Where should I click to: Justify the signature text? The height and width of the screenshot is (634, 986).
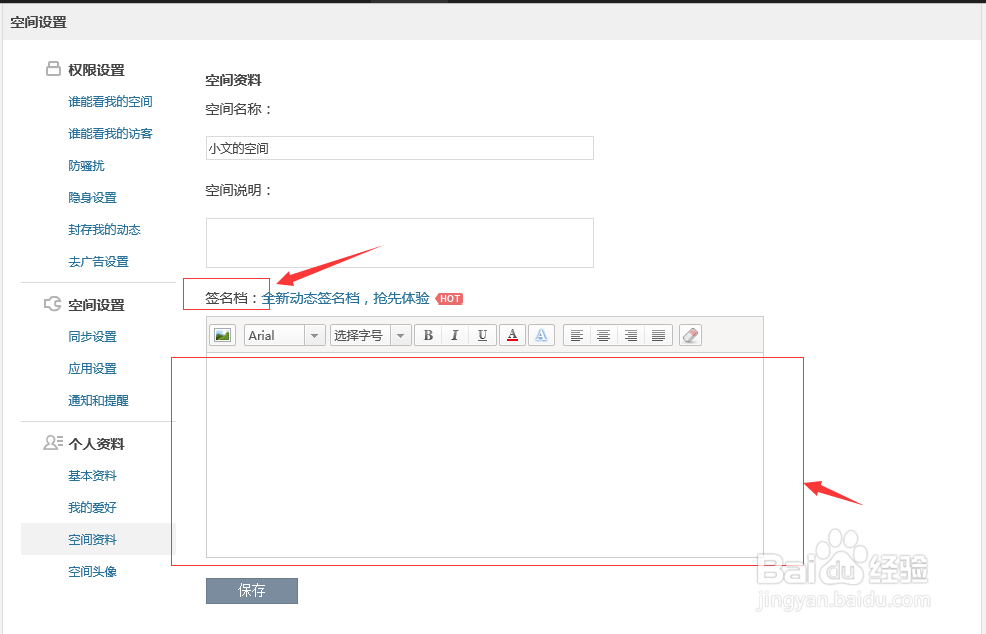tap(658, 335)
